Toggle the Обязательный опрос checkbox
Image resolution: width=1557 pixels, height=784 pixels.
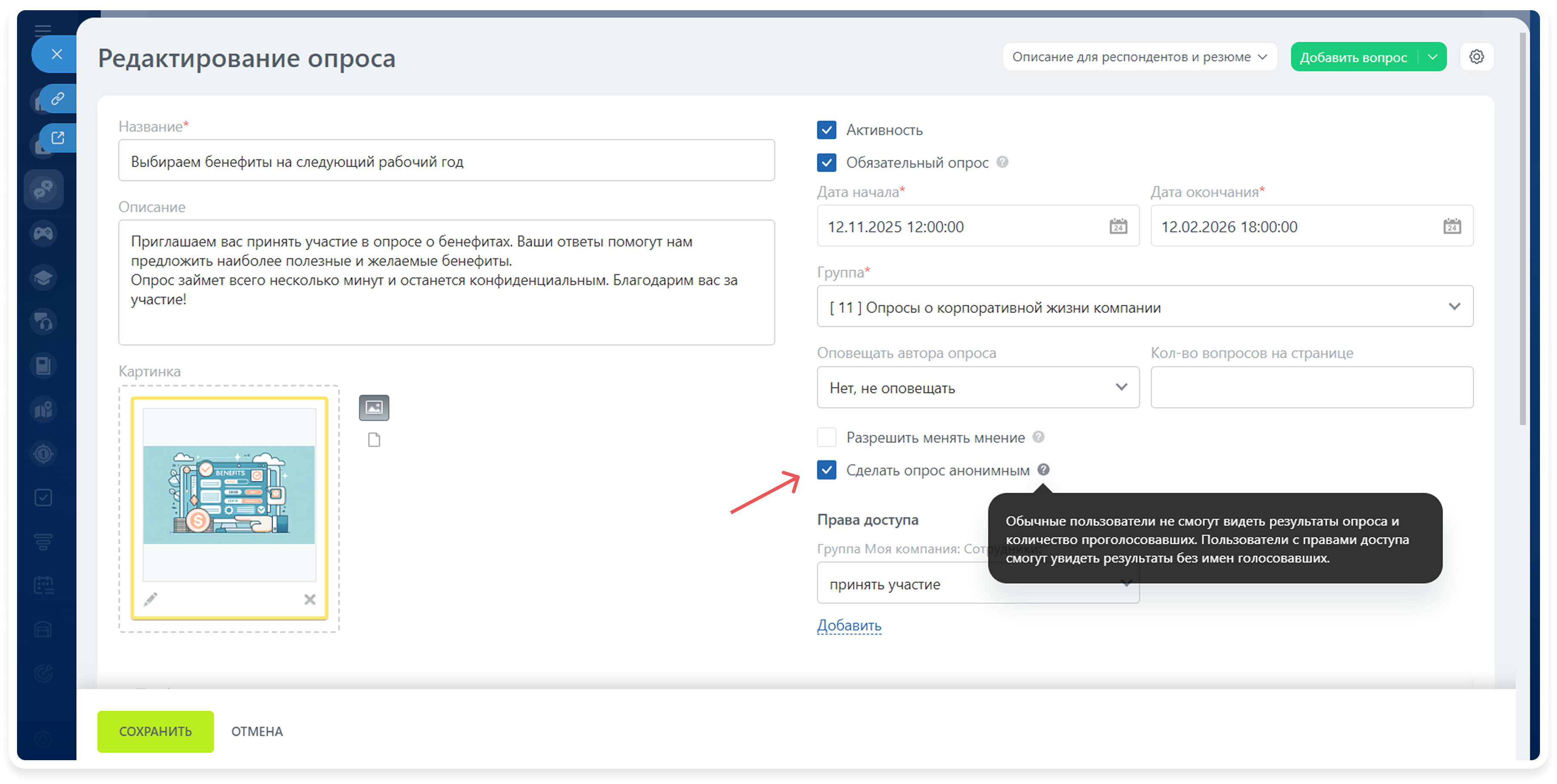coord(826,162)
